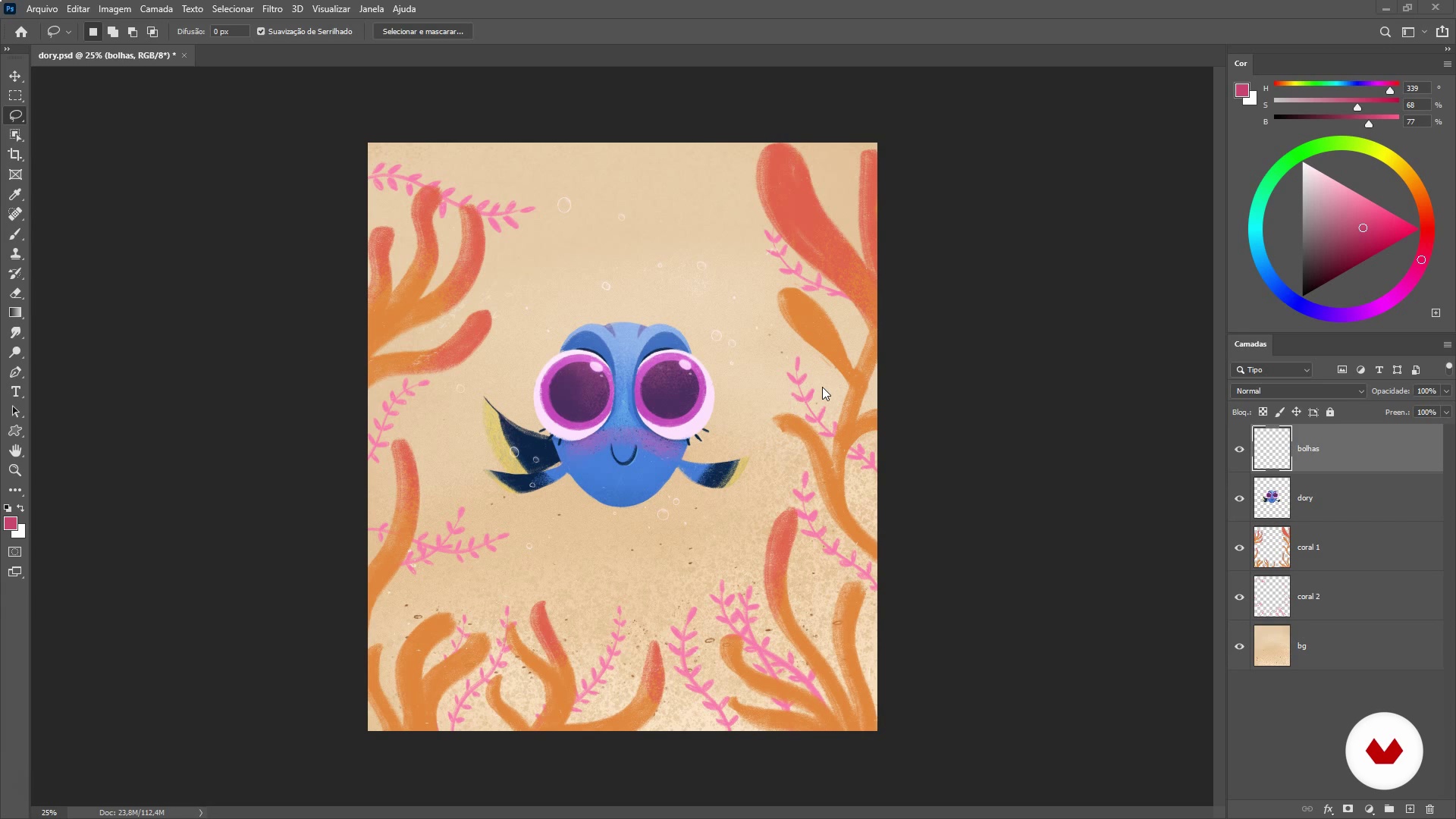Open the Filtro menu
The height and width of the screenshot is (819, 1456).
pyautogui.click(x=272, y=9)
